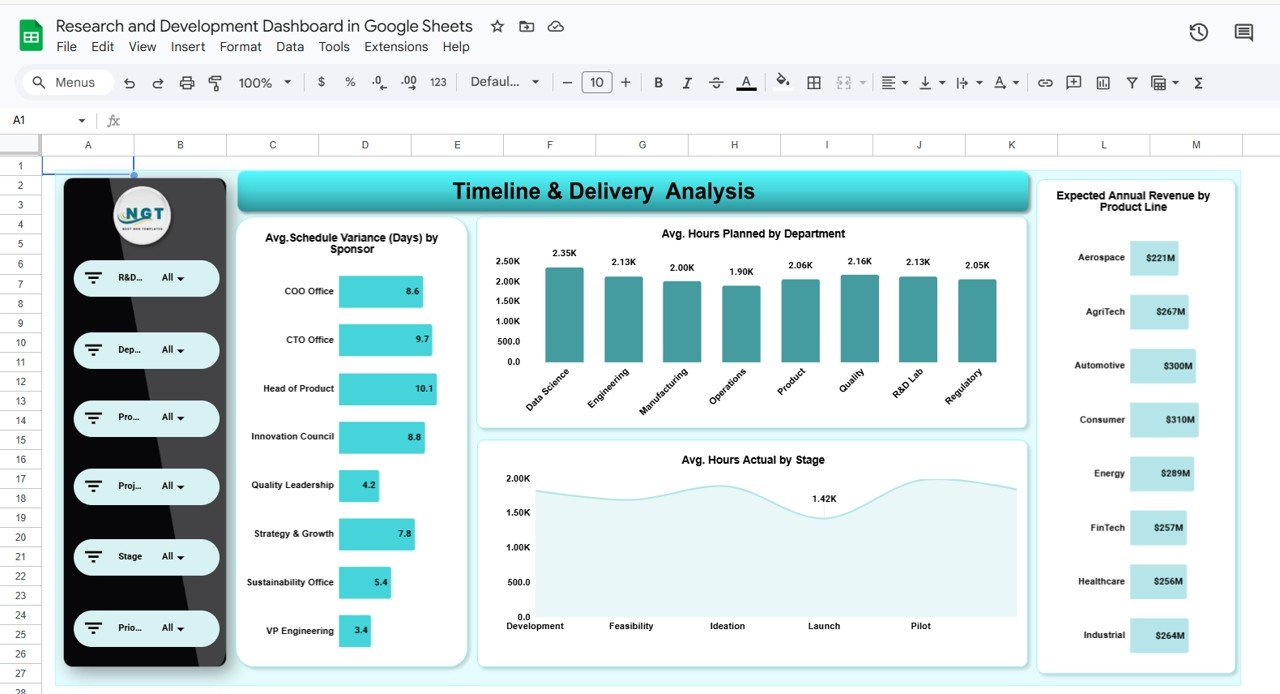
Task: Open the Format menu
Action: click(240, 46)
